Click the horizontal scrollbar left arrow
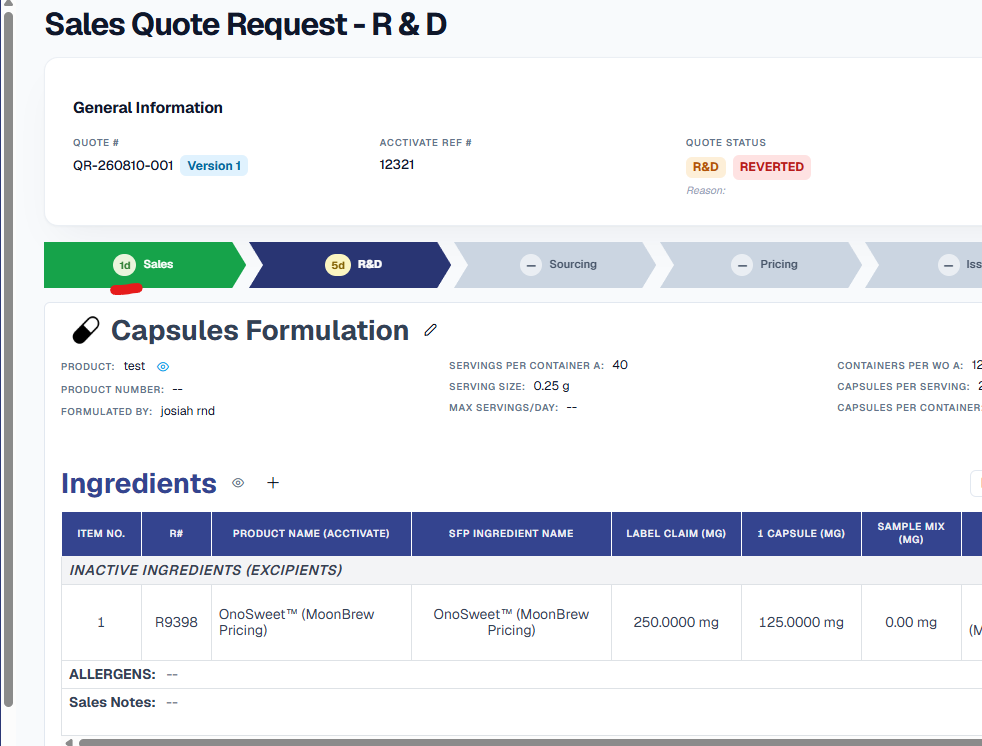Image resolution: width=982 pixels, height=746 pixels. point(69,743)
